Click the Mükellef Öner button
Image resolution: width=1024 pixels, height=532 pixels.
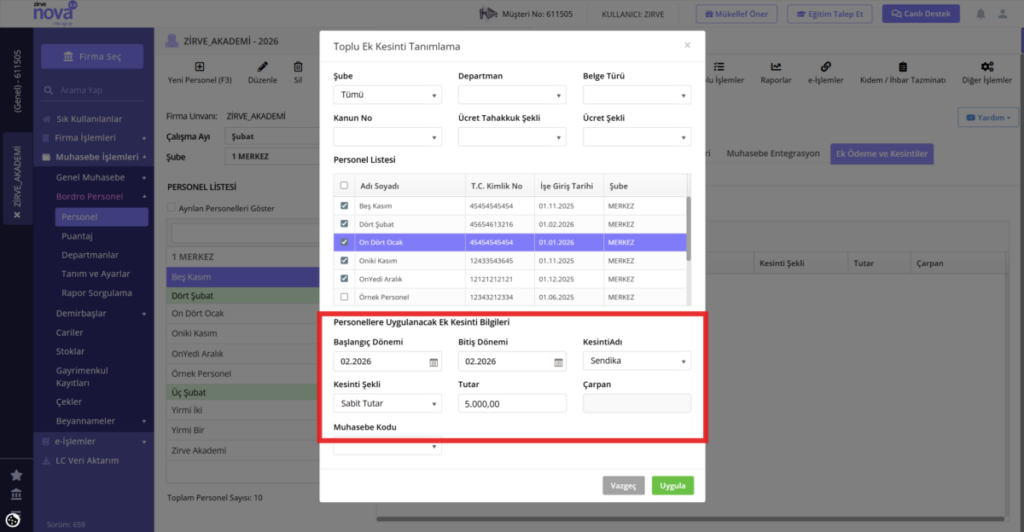[736, 14]
